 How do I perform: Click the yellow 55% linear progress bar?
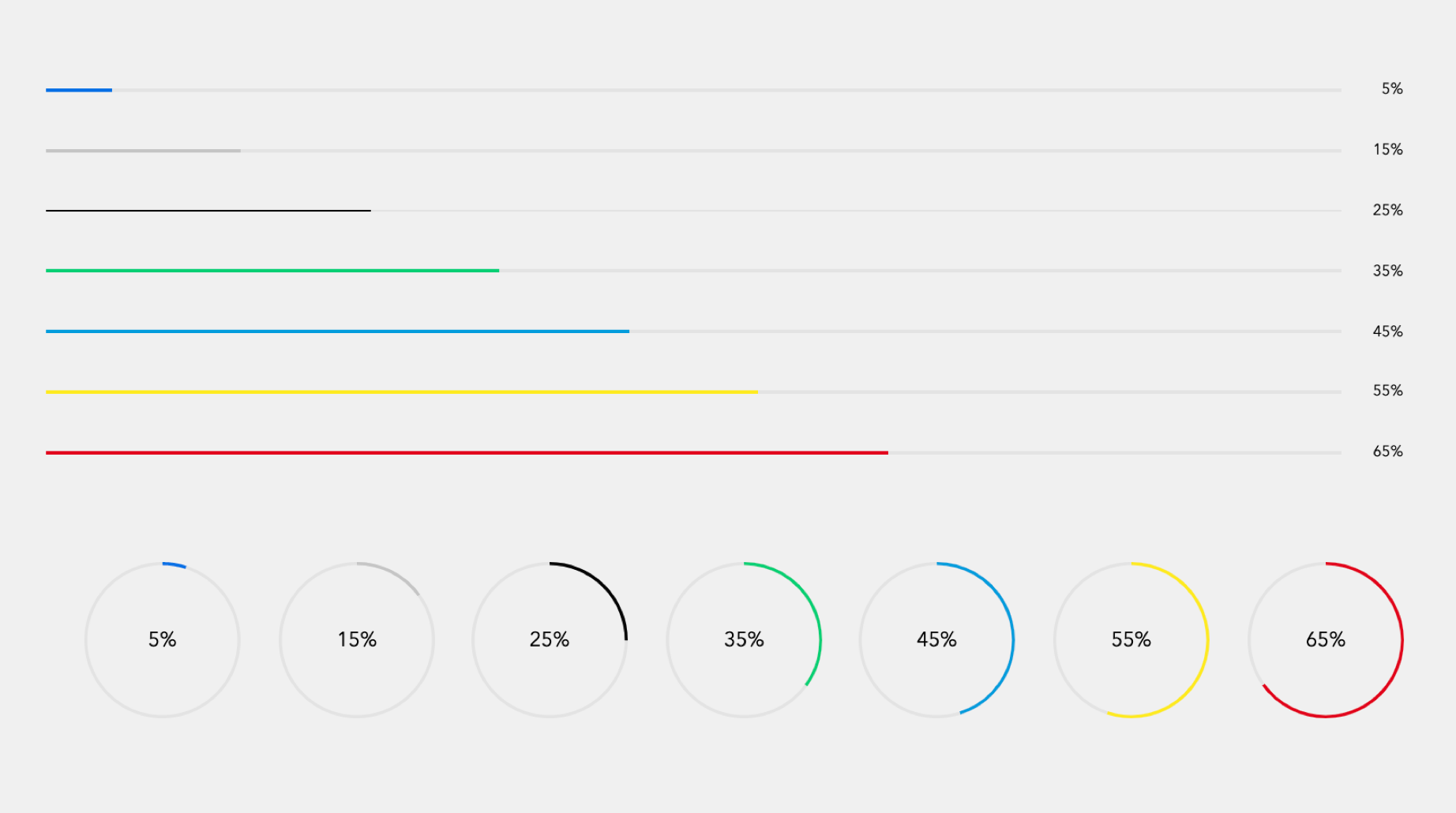[693, 392]
